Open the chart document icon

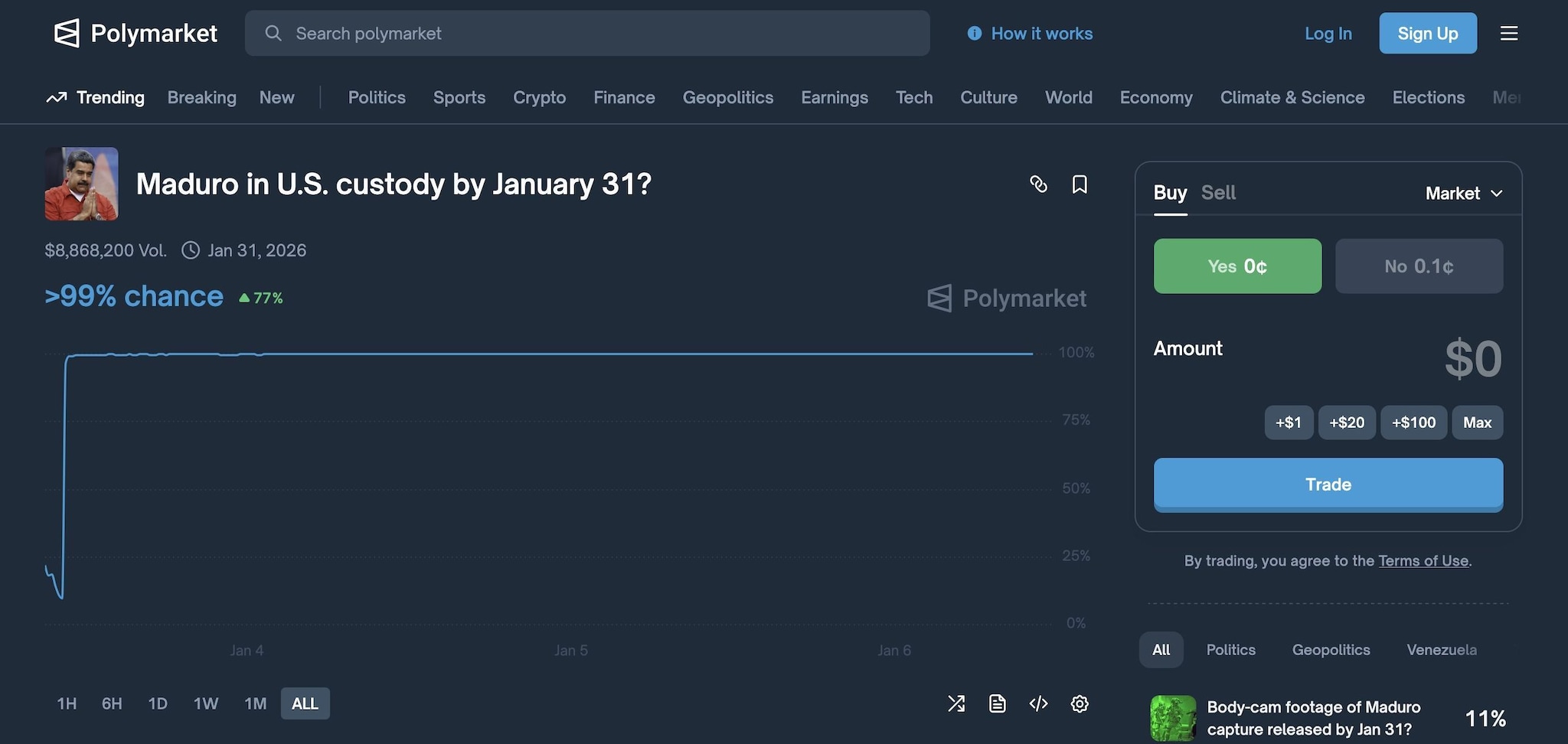pyautogui.click(x=997, y=703)
